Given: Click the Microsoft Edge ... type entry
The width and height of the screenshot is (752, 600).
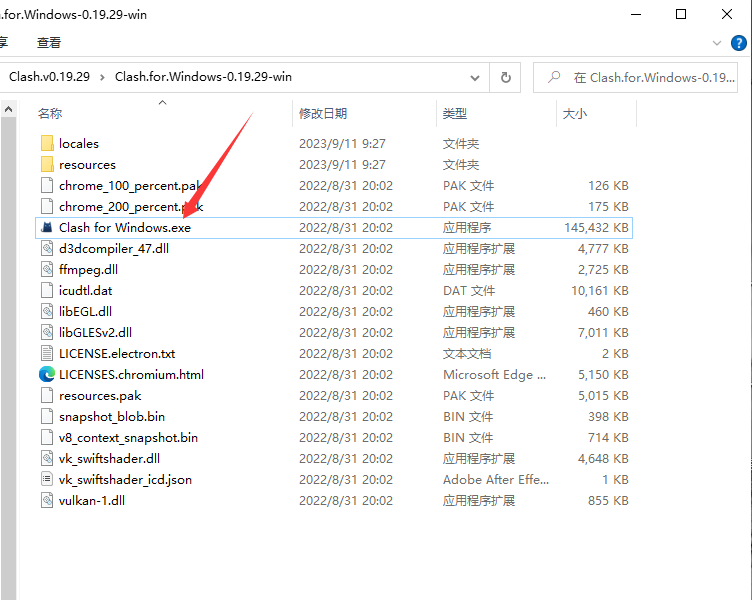Looking at the screenshot, I should coord(494,375).
